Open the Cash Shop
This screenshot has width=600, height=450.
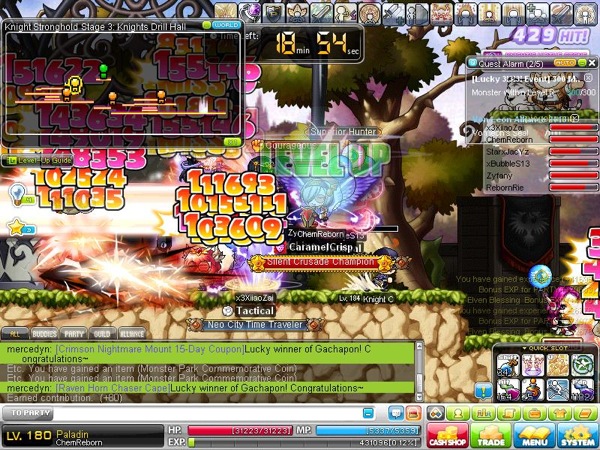[x=447, y=435]
